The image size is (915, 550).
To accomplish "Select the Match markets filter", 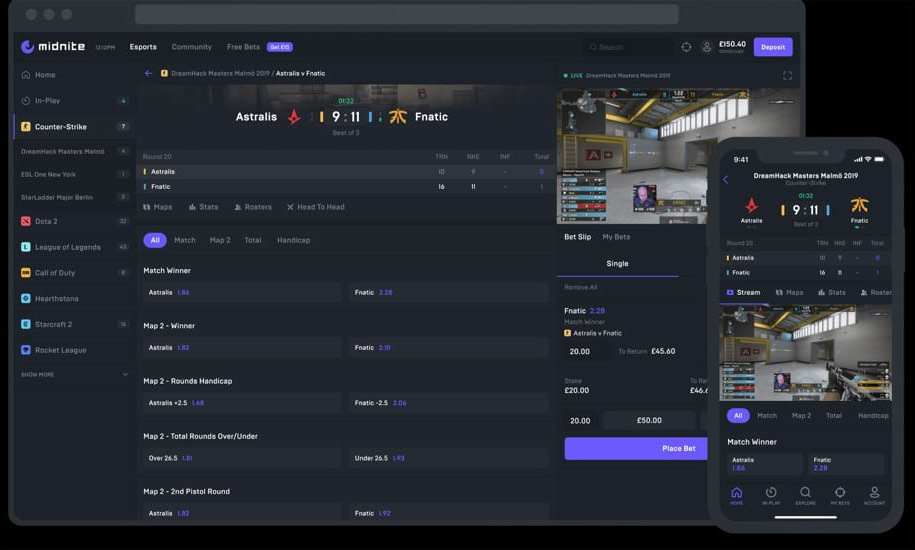I will tap(184, 240).
